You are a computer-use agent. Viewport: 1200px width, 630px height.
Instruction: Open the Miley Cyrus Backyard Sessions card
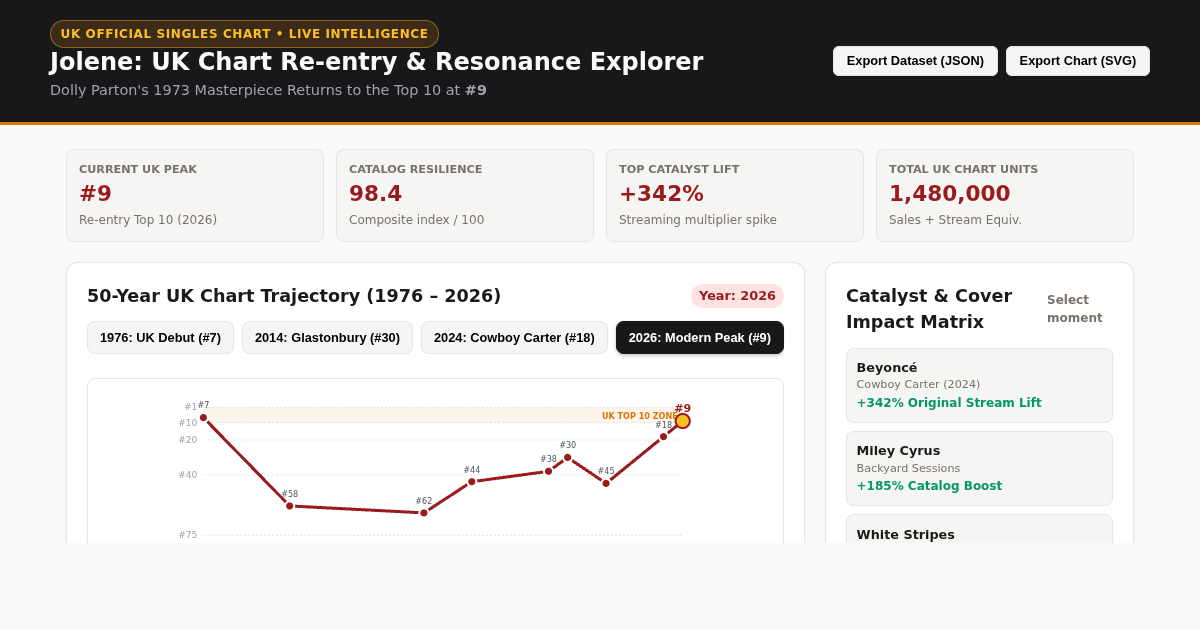pos(979,468)
